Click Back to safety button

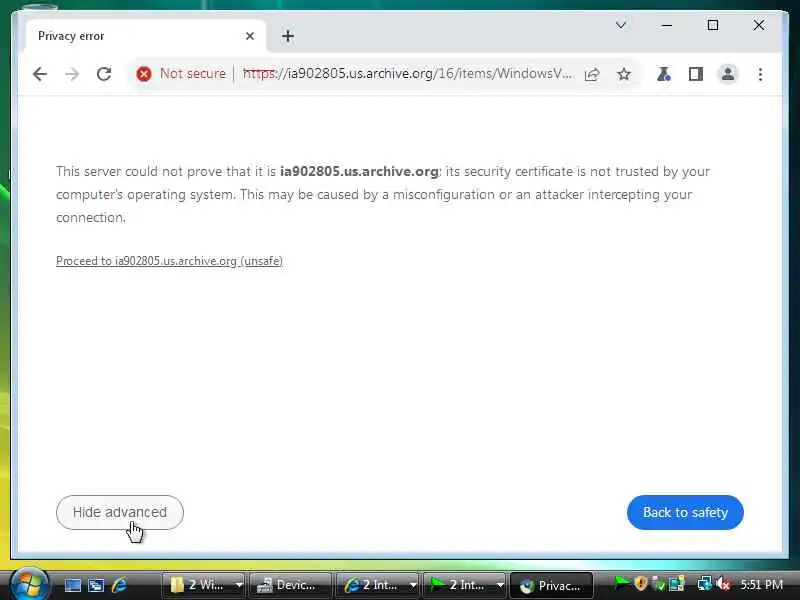(x=685, y=512)
